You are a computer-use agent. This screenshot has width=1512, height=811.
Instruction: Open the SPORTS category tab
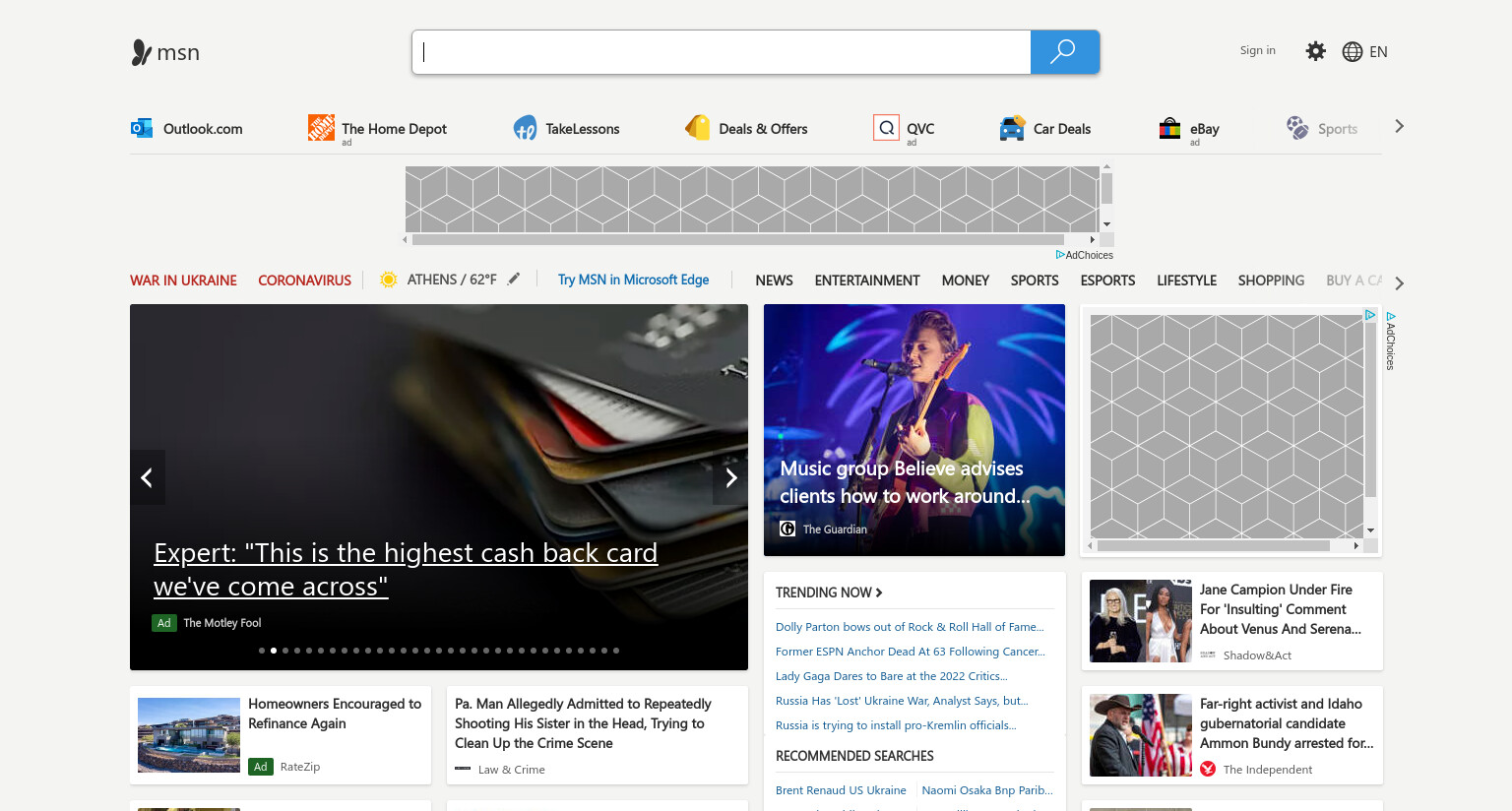(x=1035, y=281)
